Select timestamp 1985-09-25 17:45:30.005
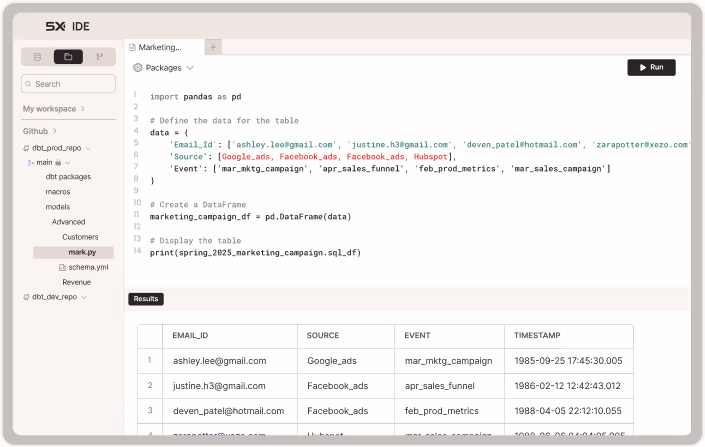This screenshot has height=447, width=705. click(x=568, y=361)
